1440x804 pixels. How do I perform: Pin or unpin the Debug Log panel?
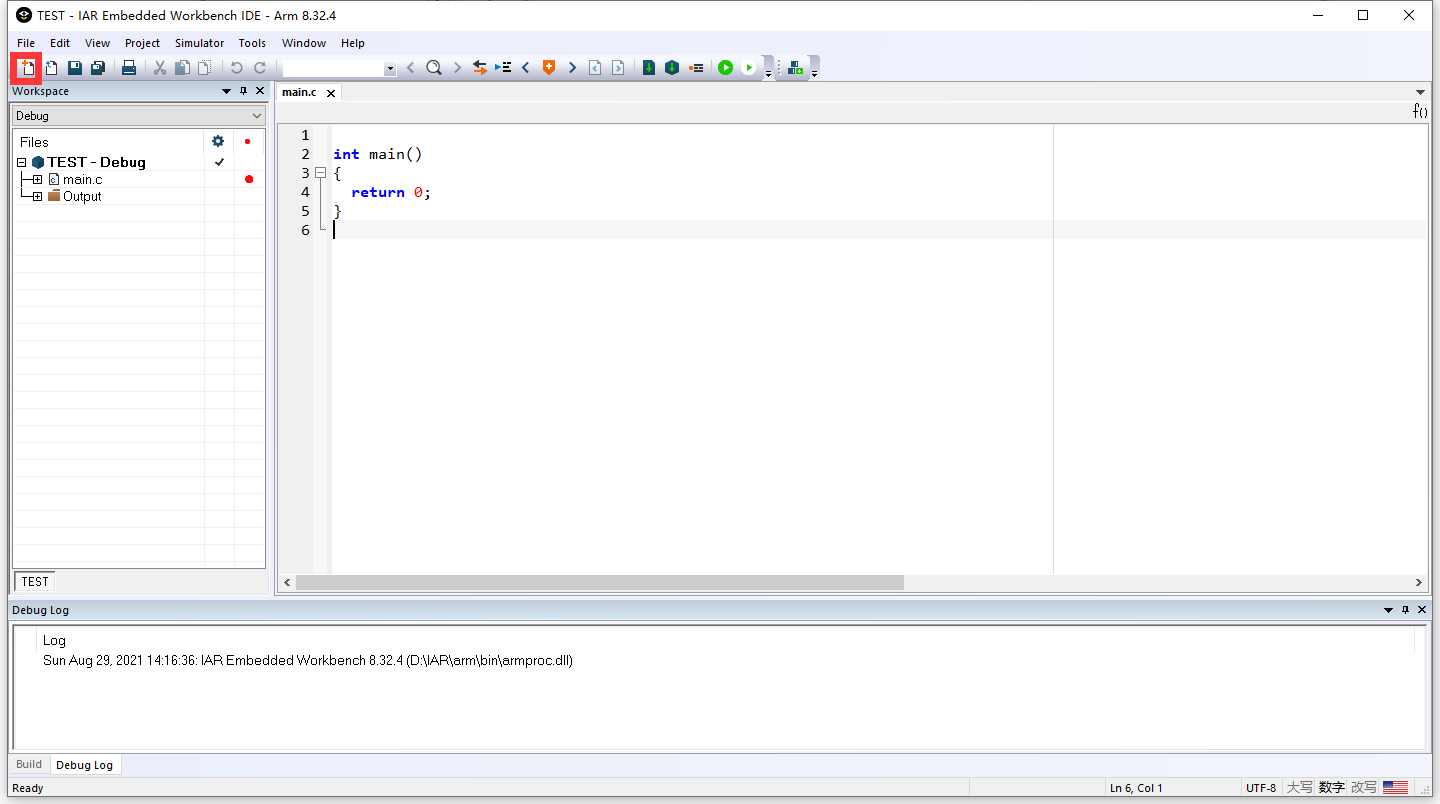[1405, 610]
